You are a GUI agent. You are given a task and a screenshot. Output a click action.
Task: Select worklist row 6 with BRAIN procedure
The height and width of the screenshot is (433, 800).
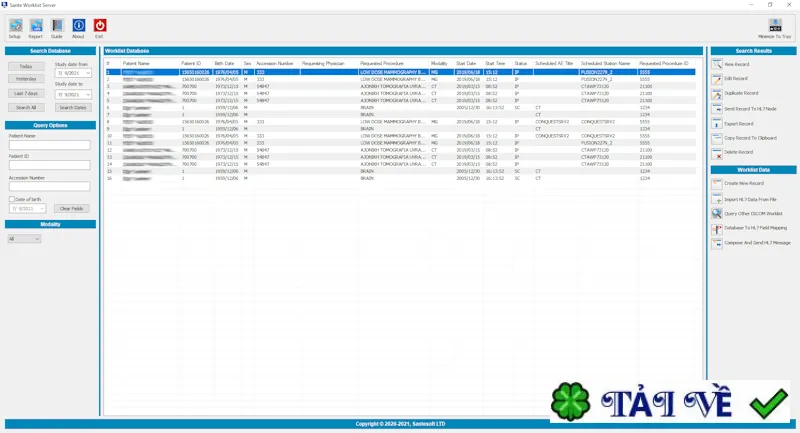point(401,108)
